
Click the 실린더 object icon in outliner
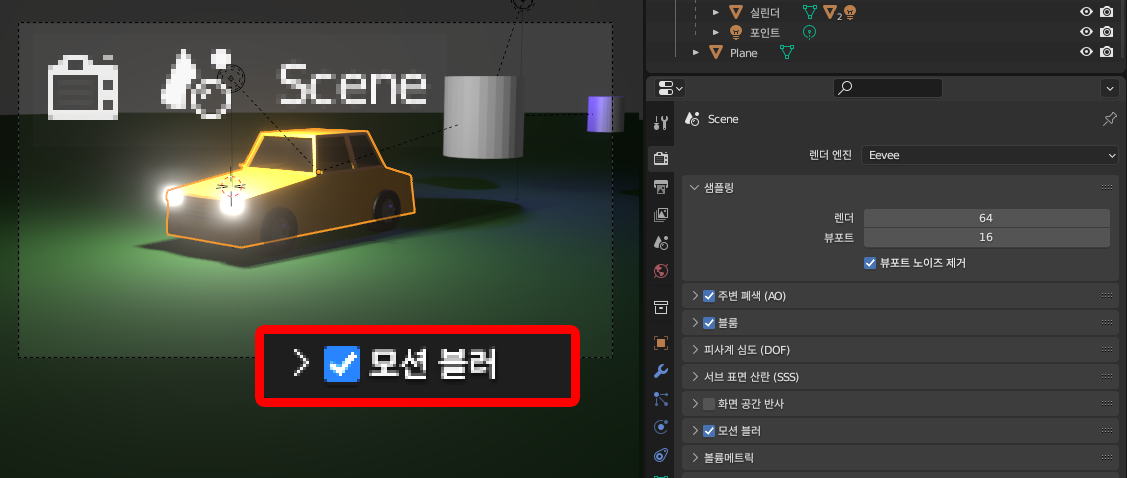pyautogui.click(x=735, y=12)
